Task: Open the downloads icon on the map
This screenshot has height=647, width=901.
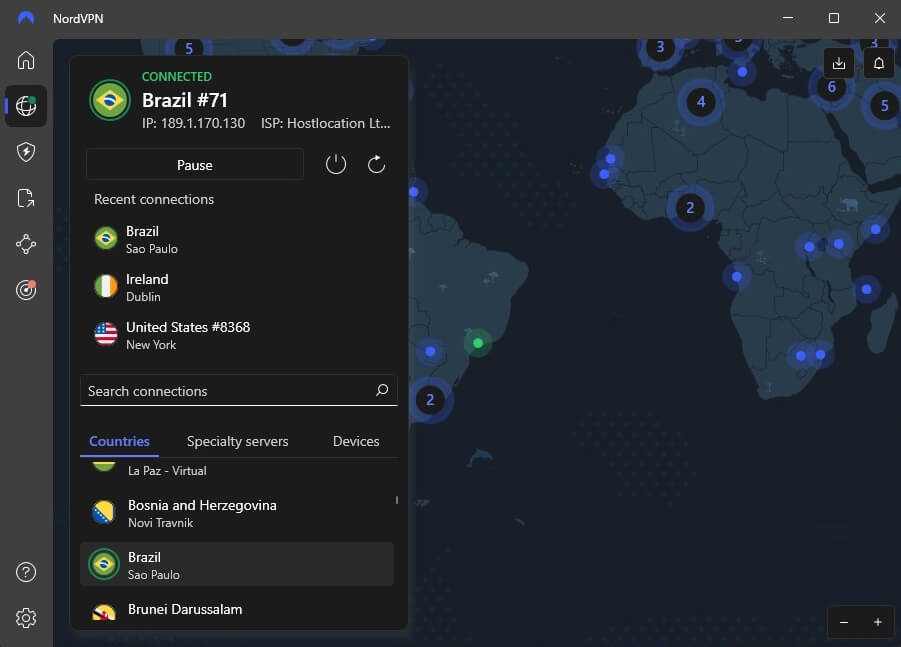Action: pyautogui.click(x=838, y=62)
